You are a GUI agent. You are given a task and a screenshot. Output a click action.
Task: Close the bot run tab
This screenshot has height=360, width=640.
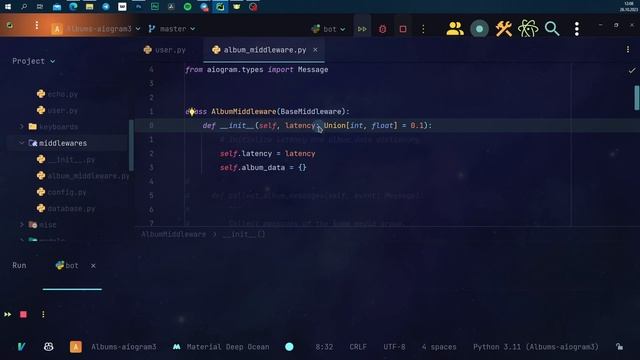pyautogui.click(x=93, y=266)
